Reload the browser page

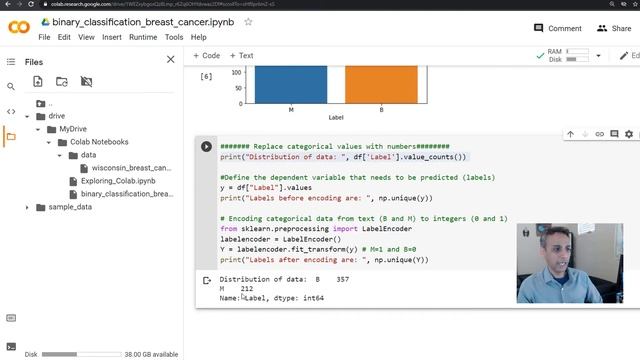(31, 4)
